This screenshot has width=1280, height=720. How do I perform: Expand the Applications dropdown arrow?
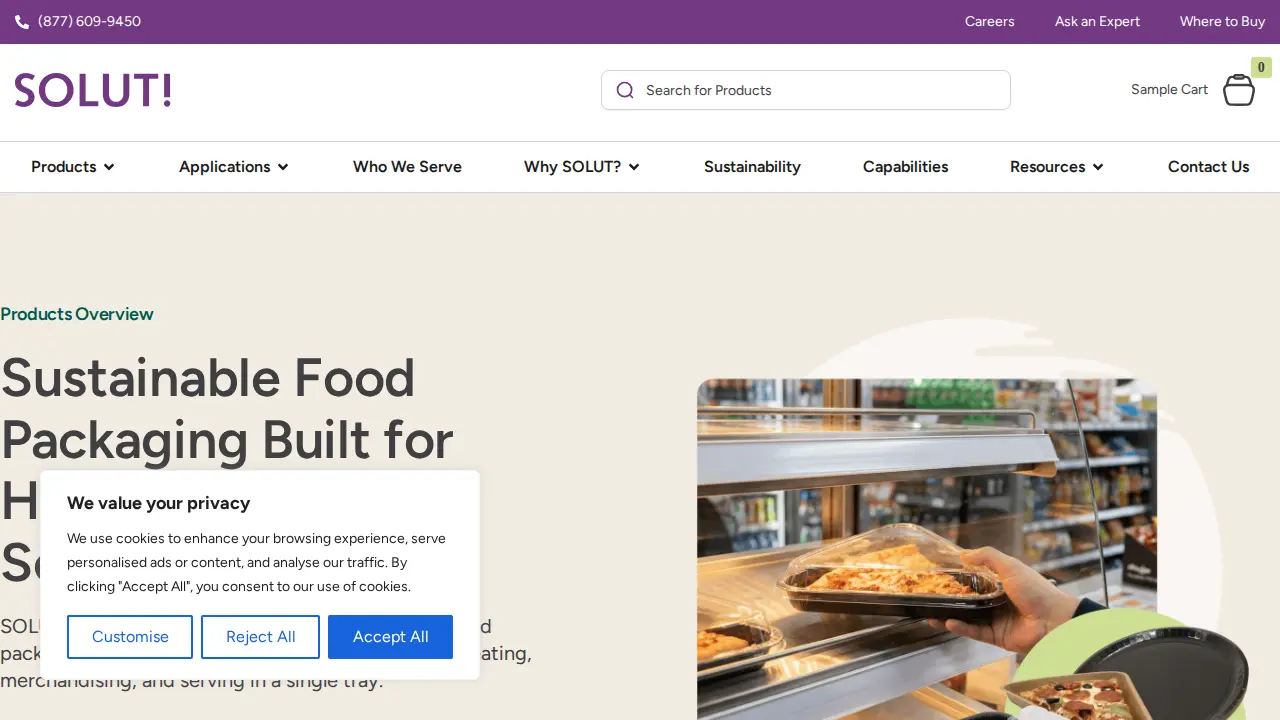pos(283,167)
